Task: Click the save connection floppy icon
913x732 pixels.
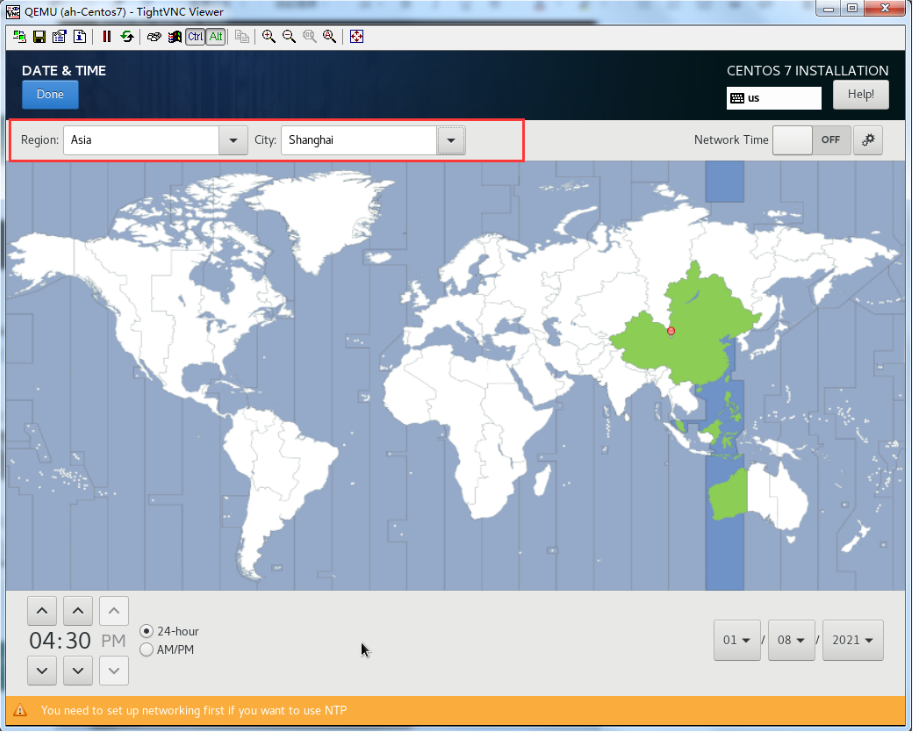Action: click(x=39, y=37)
